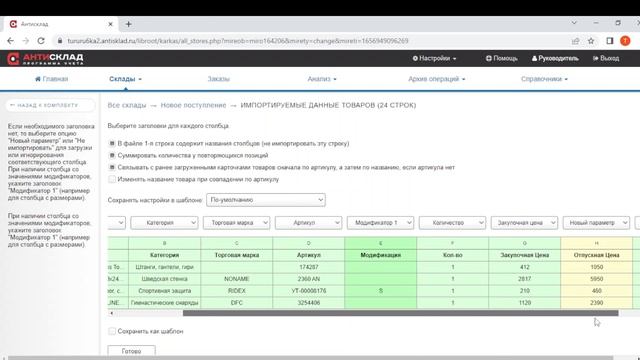Select selling price cell 5950
640x360 pixels.
596,279
